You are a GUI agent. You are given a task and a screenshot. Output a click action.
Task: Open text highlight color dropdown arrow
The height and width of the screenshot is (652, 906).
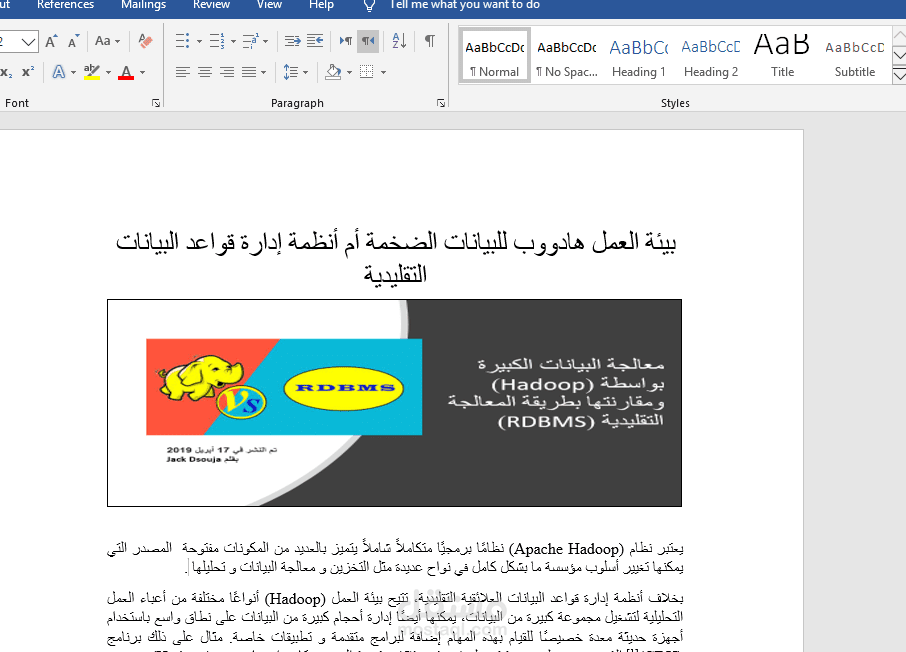coord(108,73)
